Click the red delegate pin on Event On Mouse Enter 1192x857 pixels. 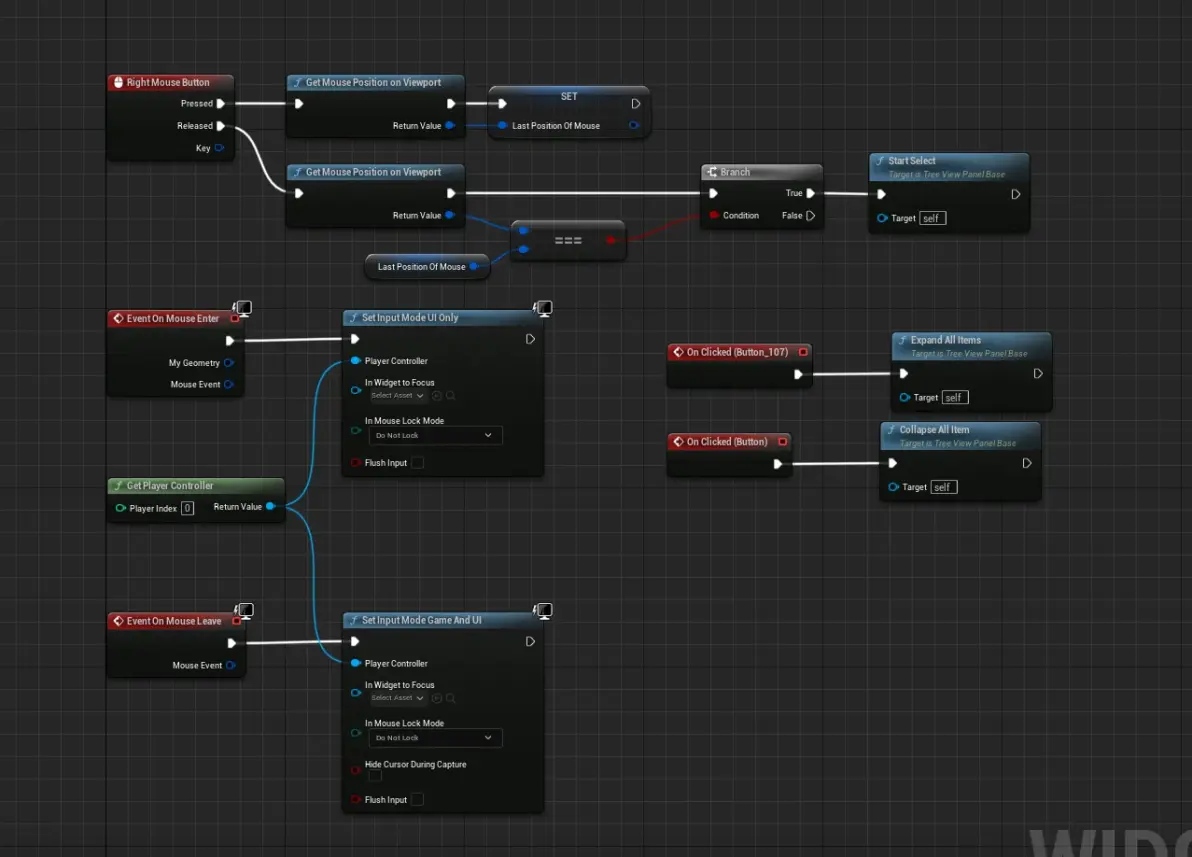click(x=235, y=319)
